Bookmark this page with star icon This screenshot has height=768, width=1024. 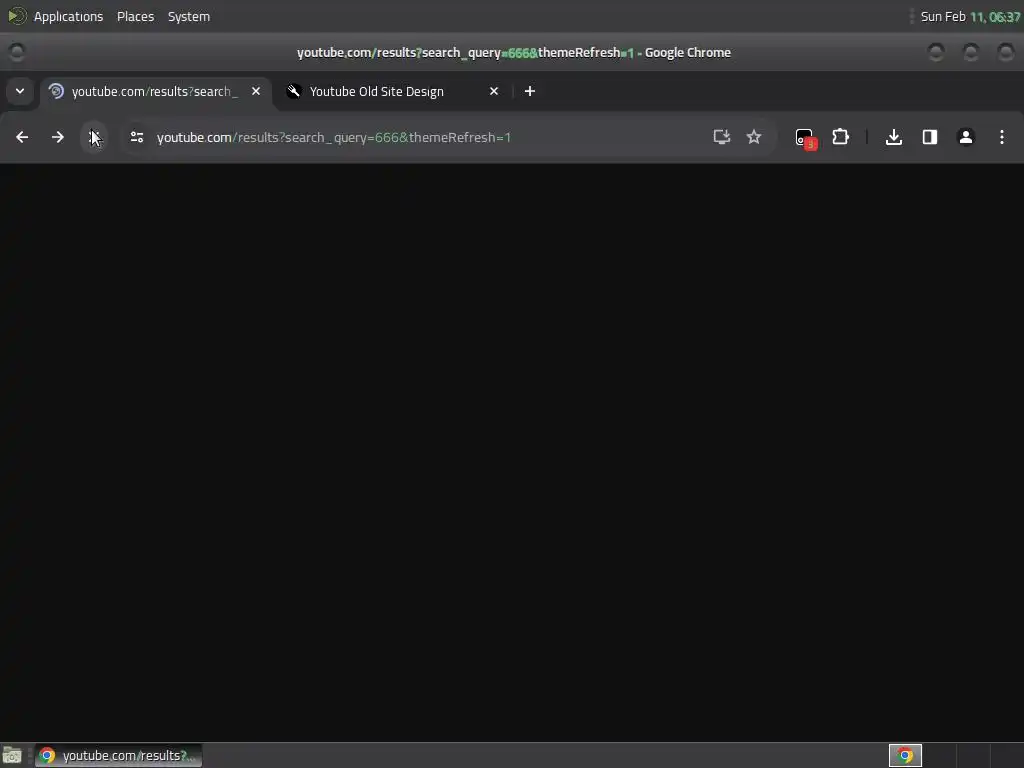tap(754, 137)
